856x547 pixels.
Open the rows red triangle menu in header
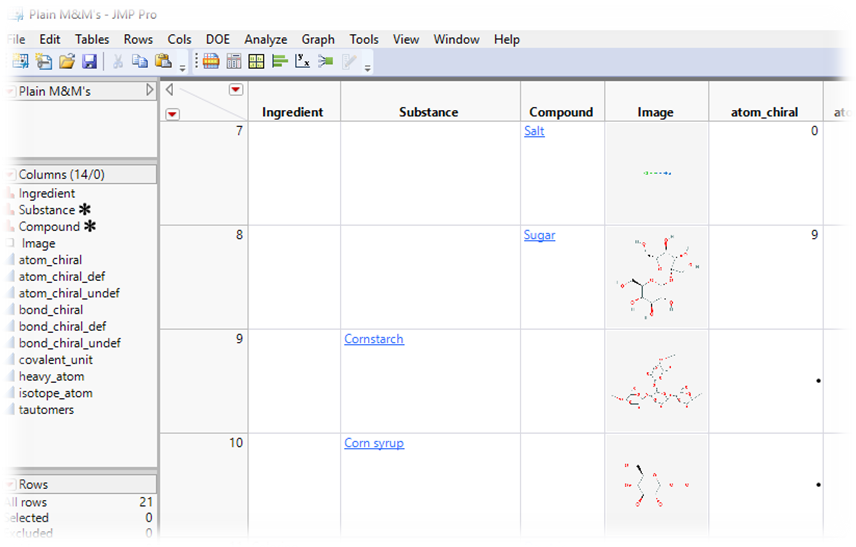[x=173, y=114]
